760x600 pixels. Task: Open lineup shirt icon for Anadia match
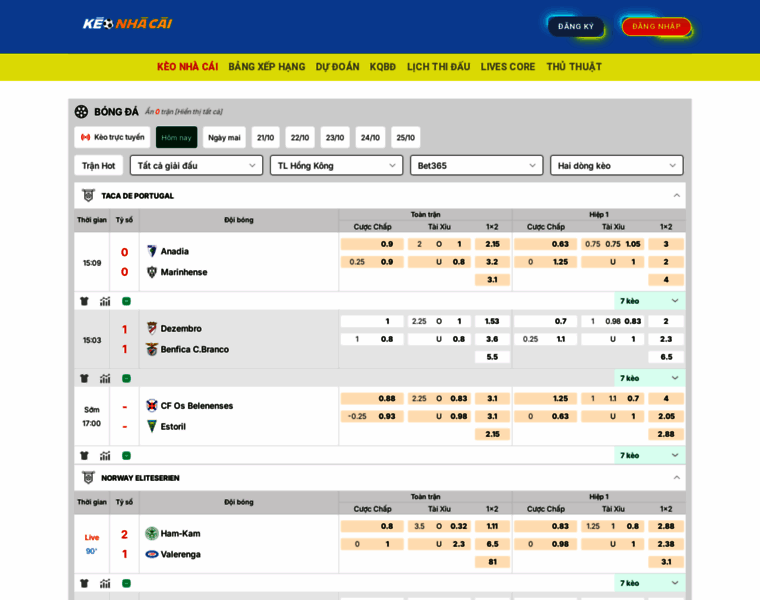[x=85, y=301]
